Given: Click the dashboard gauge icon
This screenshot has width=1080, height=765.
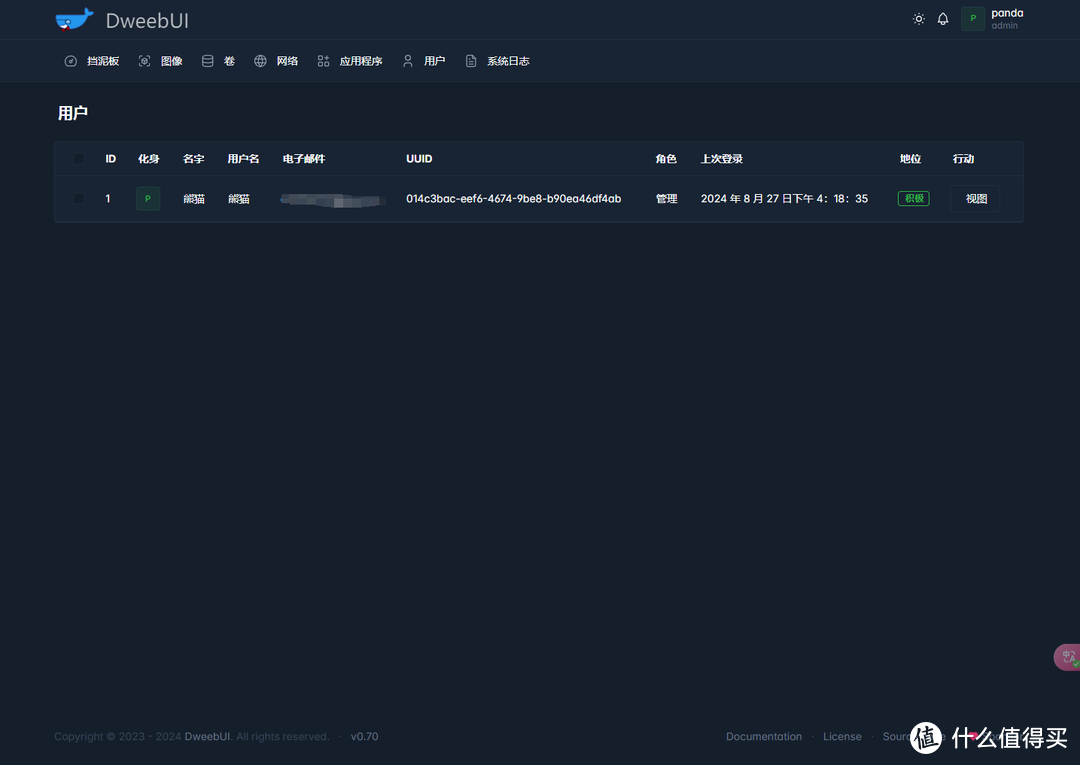Looking at the screenshot, I should tap(71, 61).
